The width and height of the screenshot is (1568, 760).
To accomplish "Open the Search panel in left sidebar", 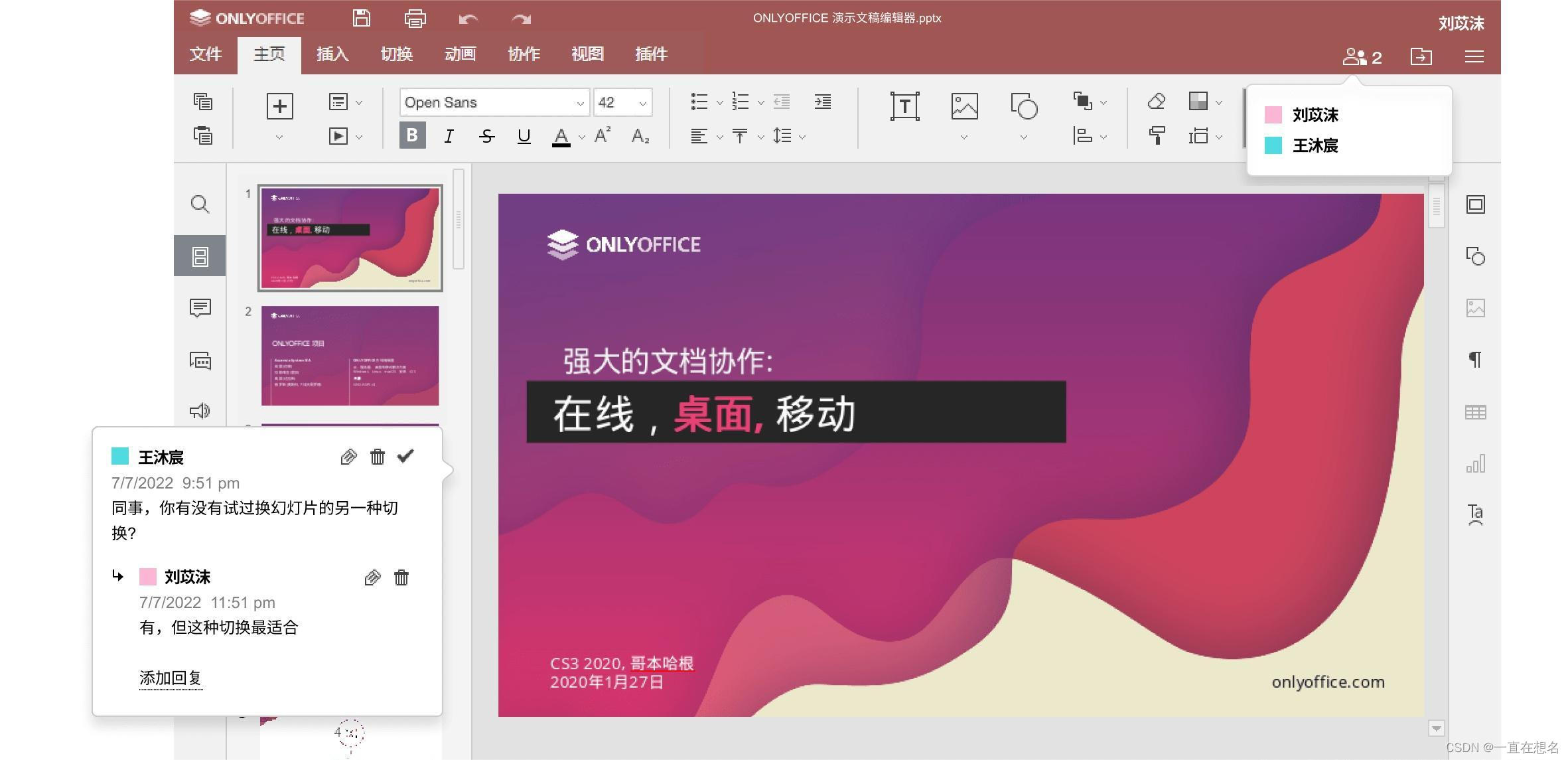I will 200,204.
